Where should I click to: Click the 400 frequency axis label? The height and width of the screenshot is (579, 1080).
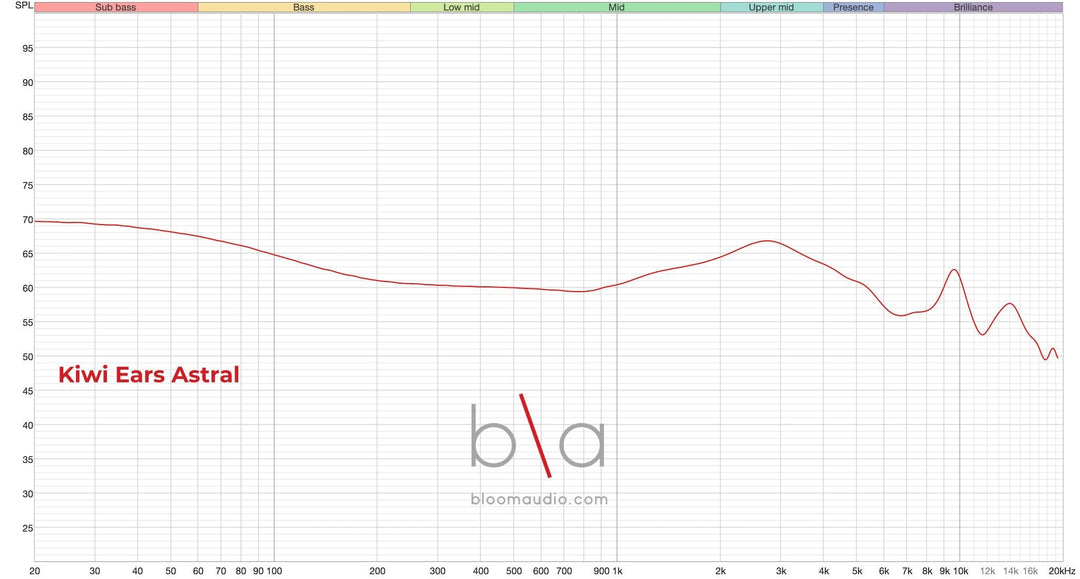click(x=481, y=571)
